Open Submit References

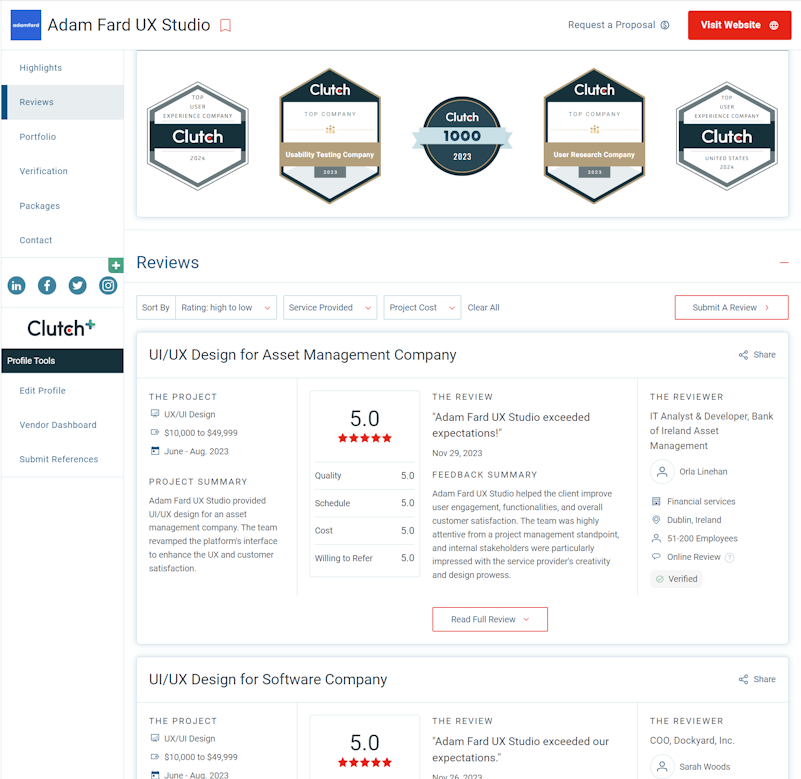click(x=59, y=459)
